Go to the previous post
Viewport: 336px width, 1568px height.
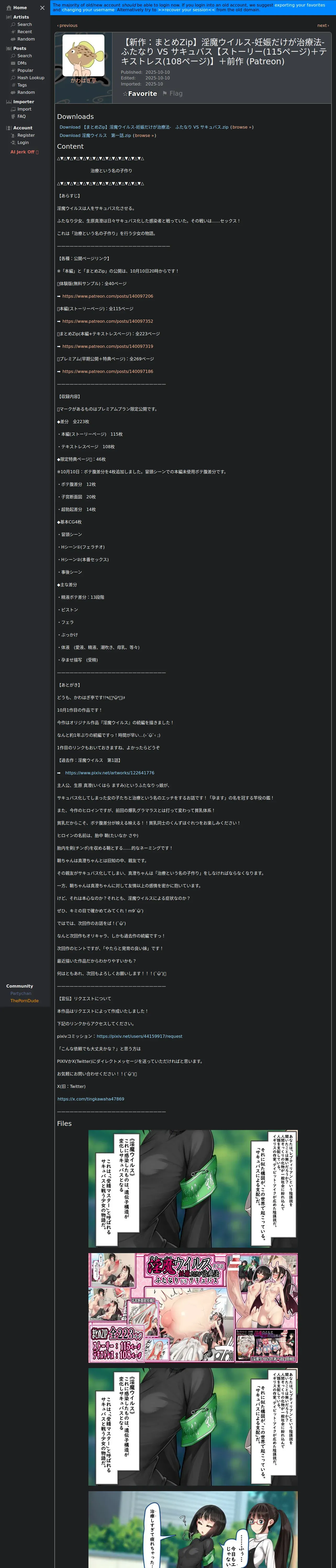[67, 26]
